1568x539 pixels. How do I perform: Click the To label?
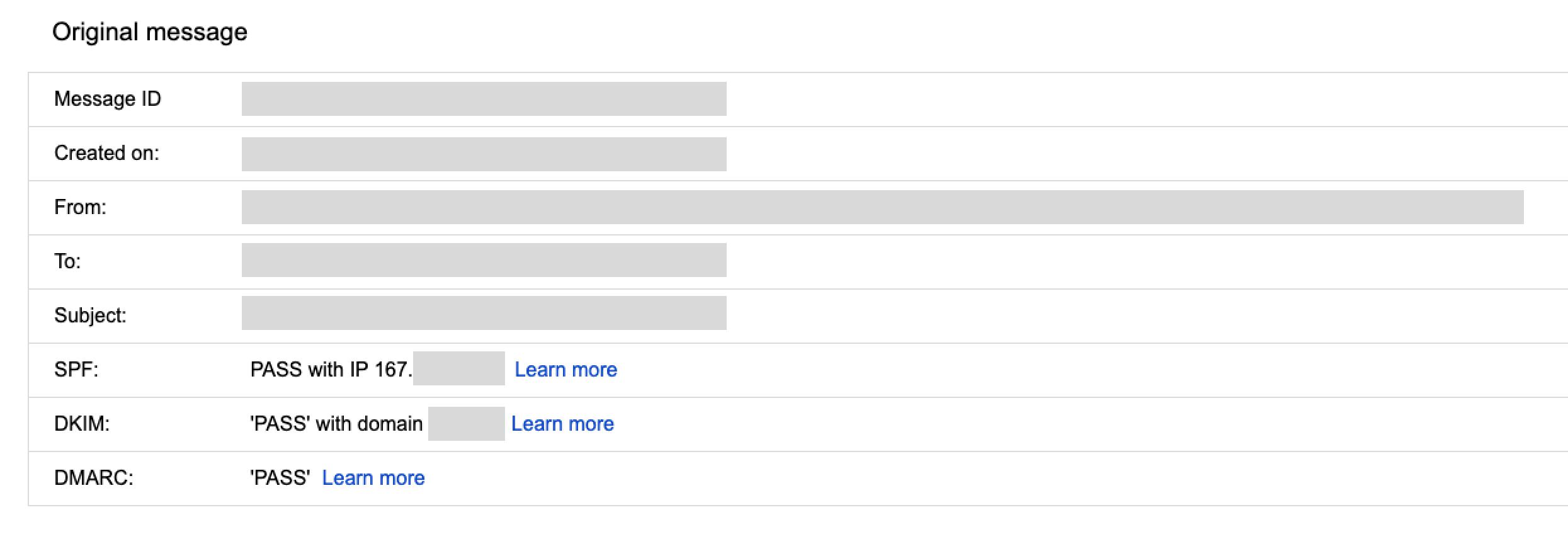coord(67,261)
